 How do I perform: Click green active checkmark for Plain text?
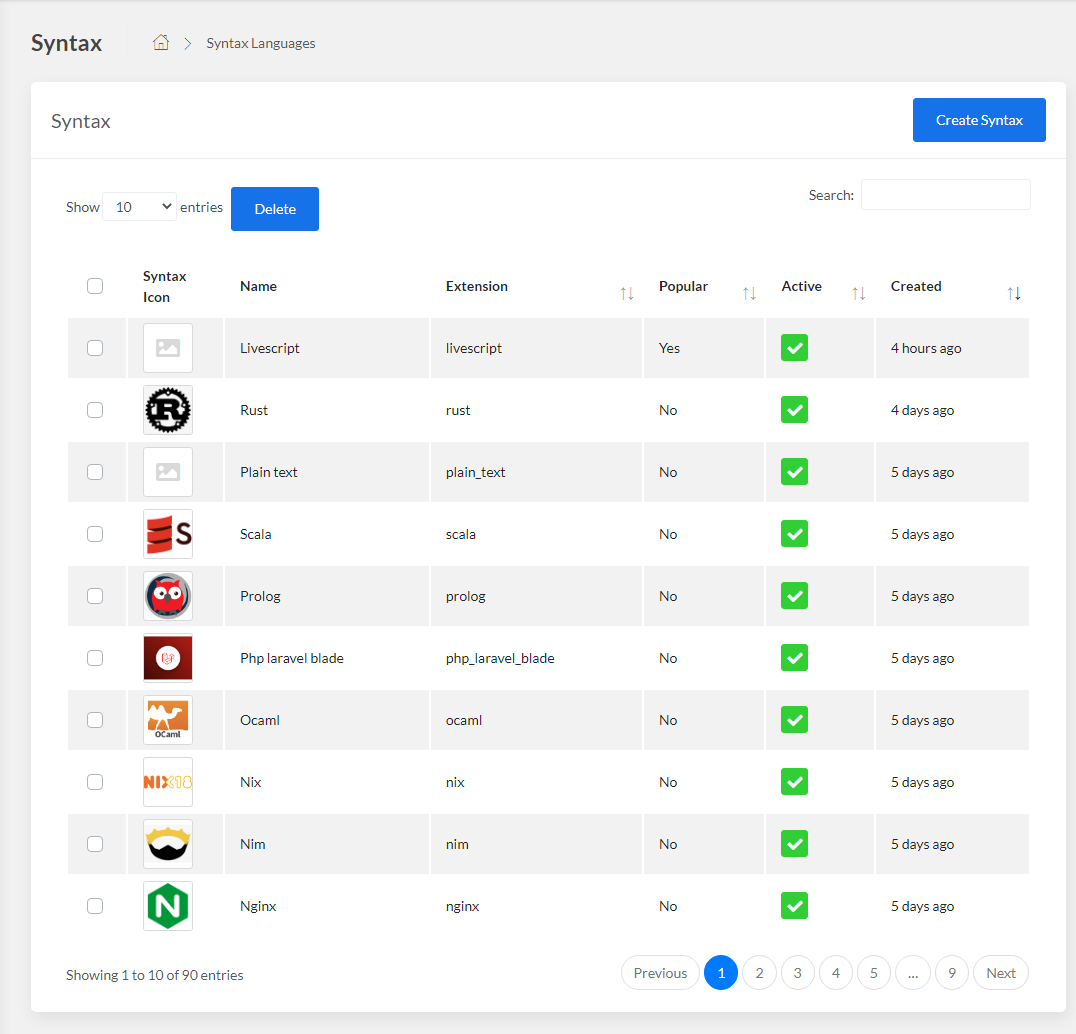[795, 472]
